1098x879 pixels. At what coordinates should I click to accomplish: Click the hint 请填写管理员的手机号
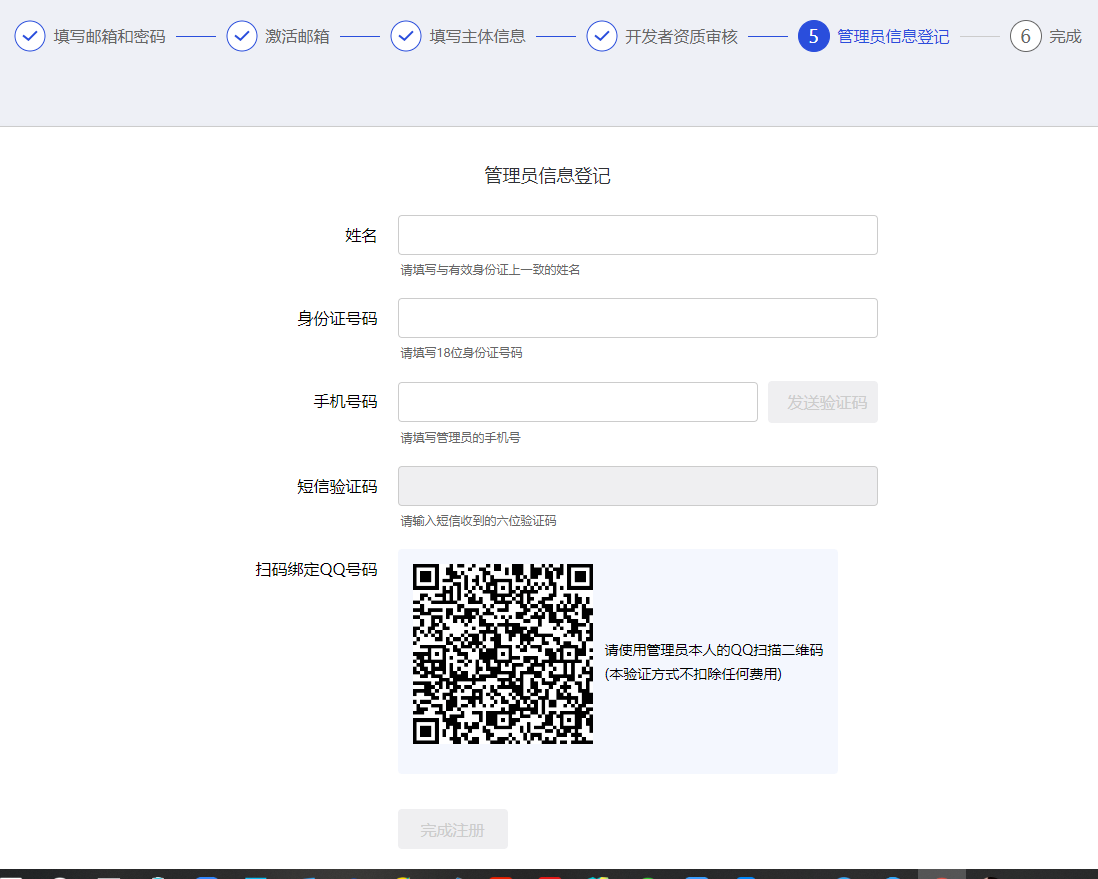coord(460,438)
